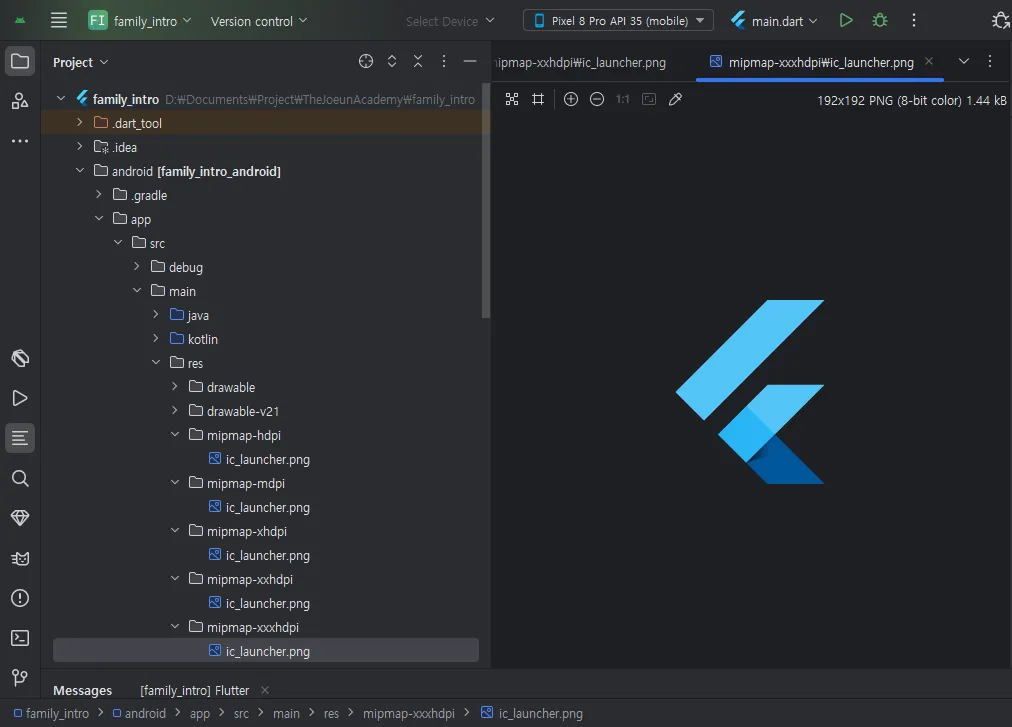
Task: Zoom out of the image
Action: (597, 99)
